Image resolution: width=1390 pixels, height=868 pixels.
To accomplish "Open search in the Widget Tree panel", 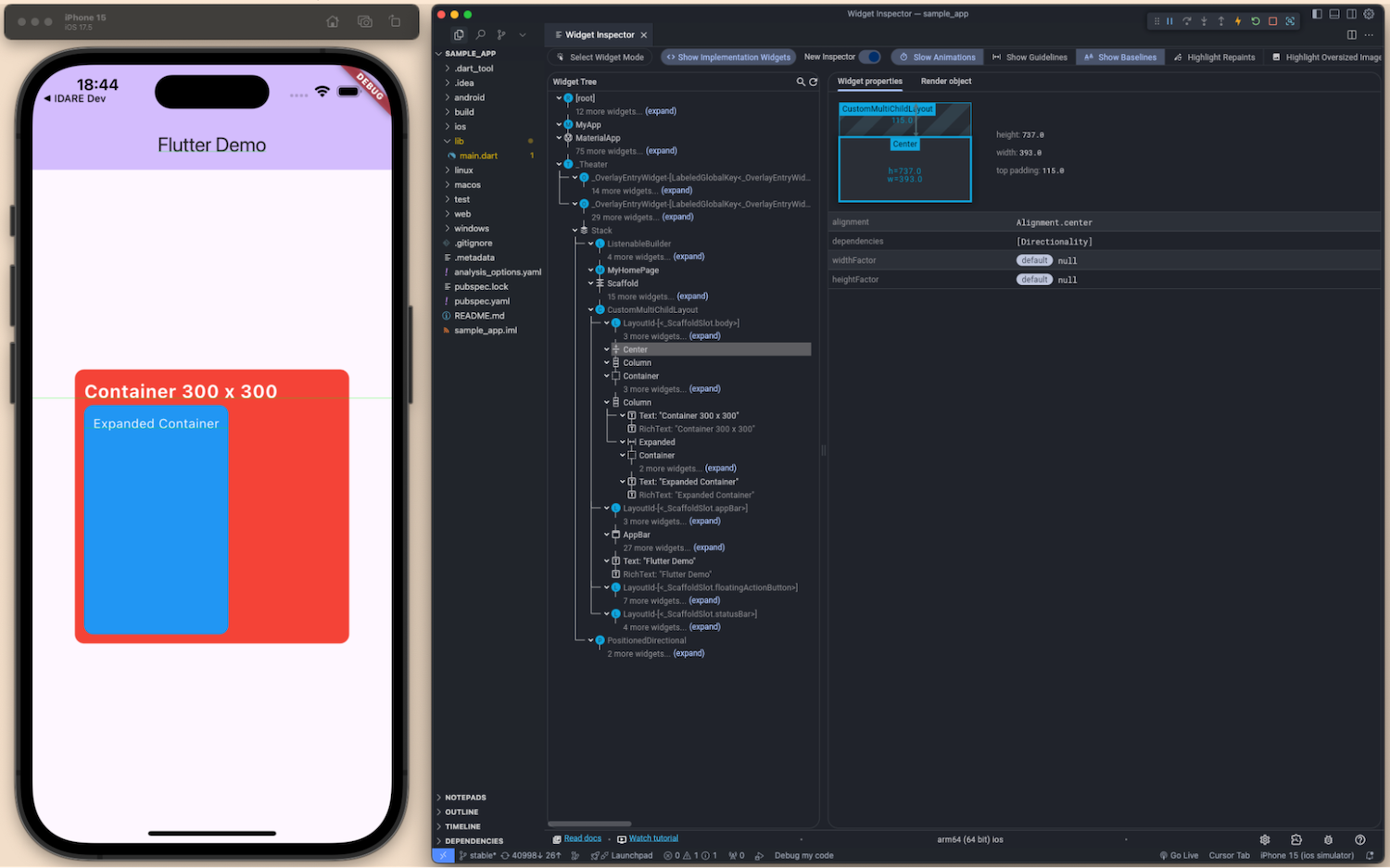I will coord(801,82).
